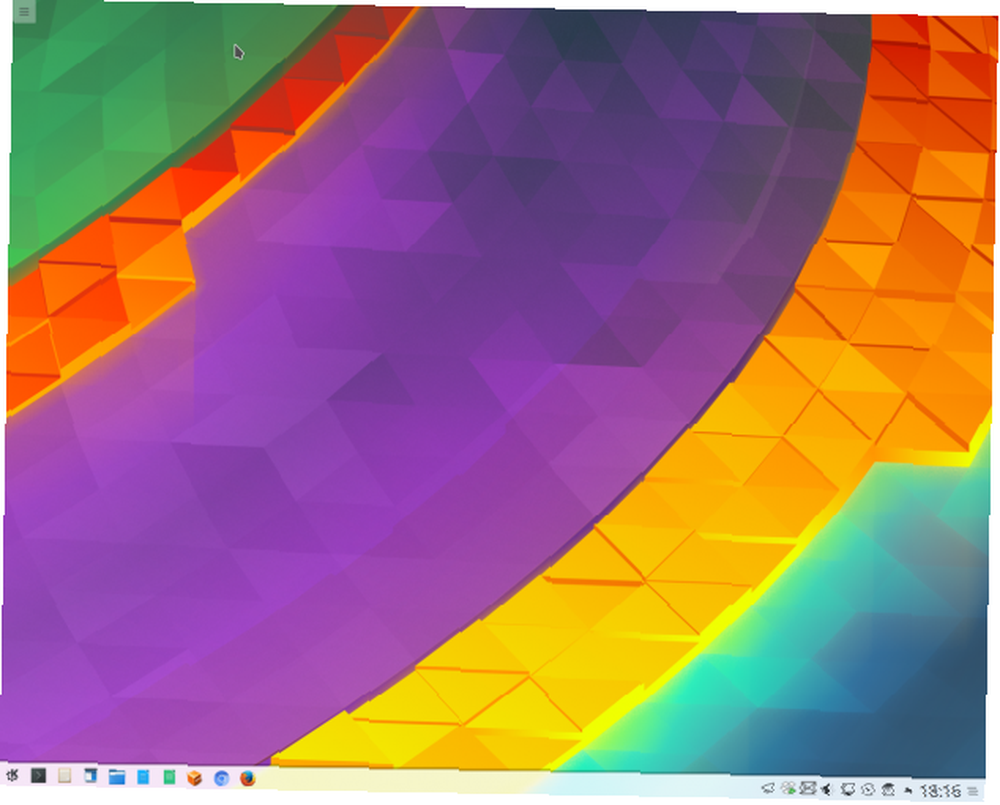Viewport: 1000px width, 805px height.
Task: Open the beige notes app in the panel
Action: pyautogui.click(x=64, y=776)
